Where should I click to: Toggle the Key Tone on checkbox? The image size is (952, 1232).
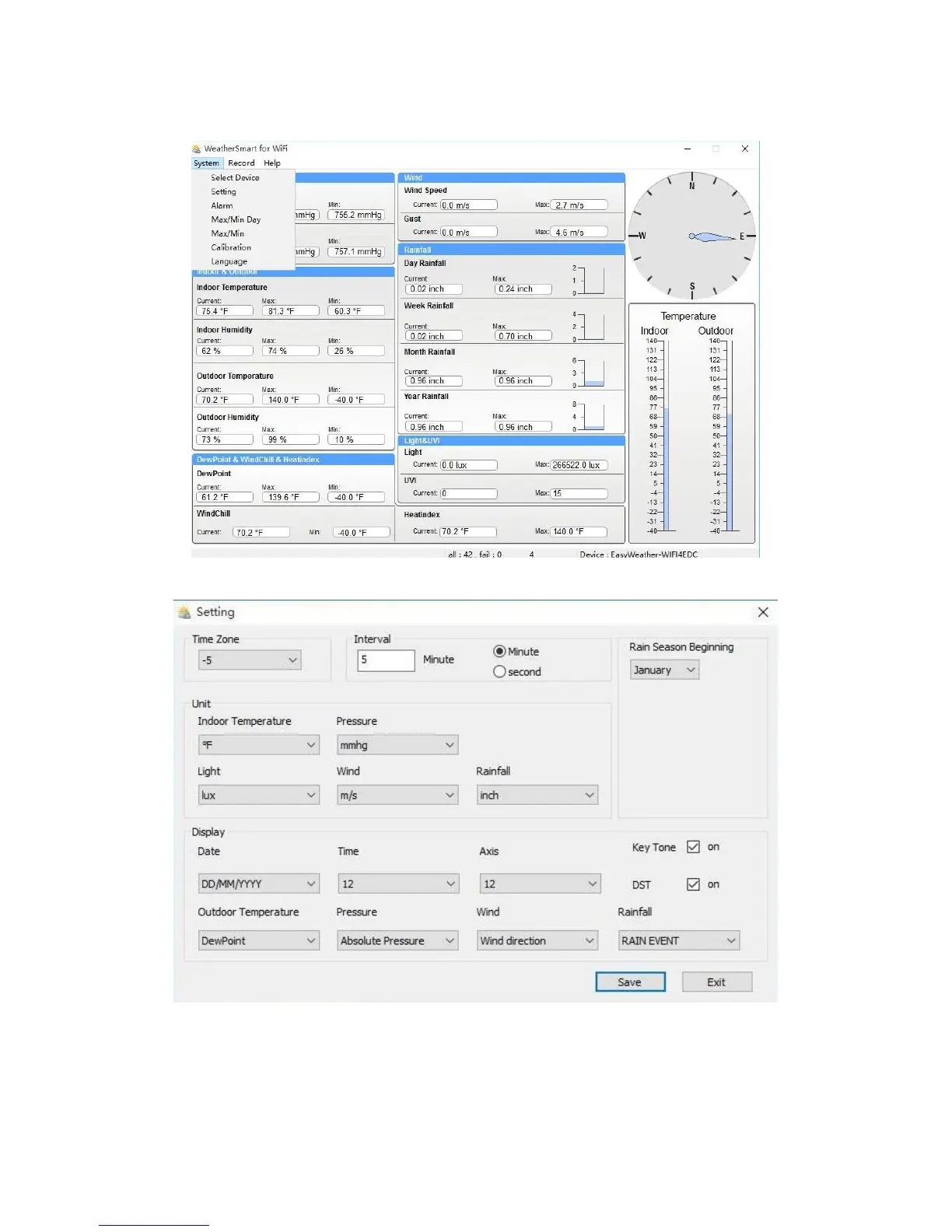[693, 847]
